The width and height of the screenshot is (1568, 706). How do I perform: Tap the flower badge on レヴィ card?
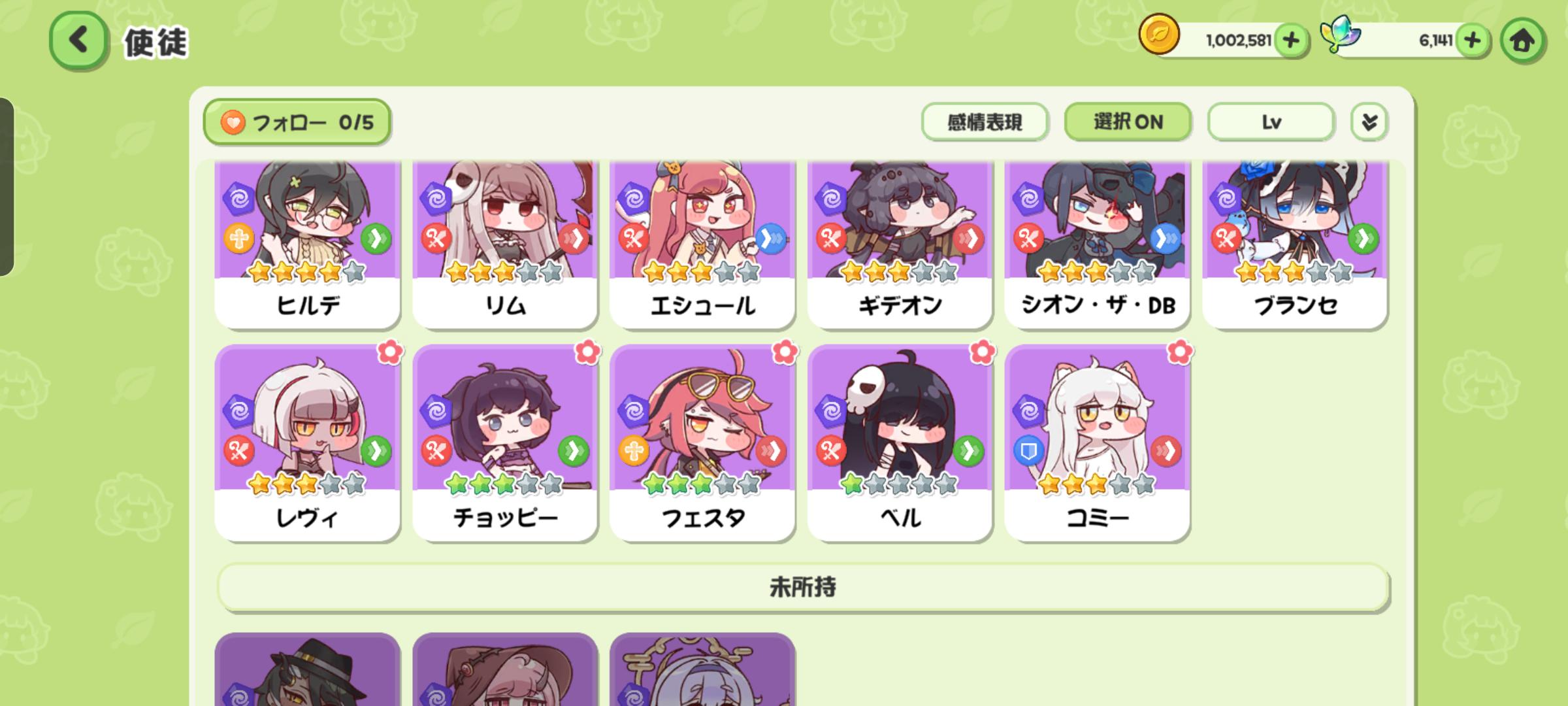(x=390, y=352)
